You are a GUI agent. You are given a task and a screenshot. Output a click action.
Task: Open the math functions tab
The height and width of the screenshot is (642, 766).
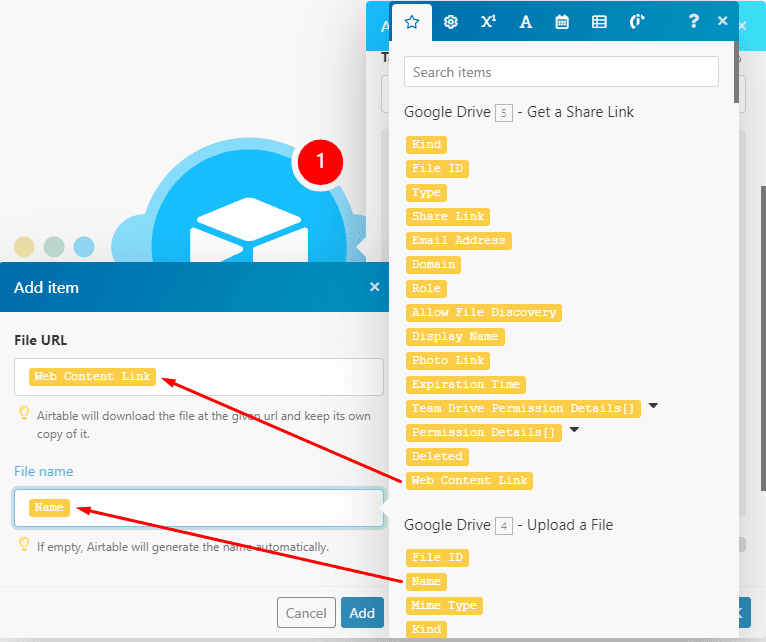click(488, 21)
